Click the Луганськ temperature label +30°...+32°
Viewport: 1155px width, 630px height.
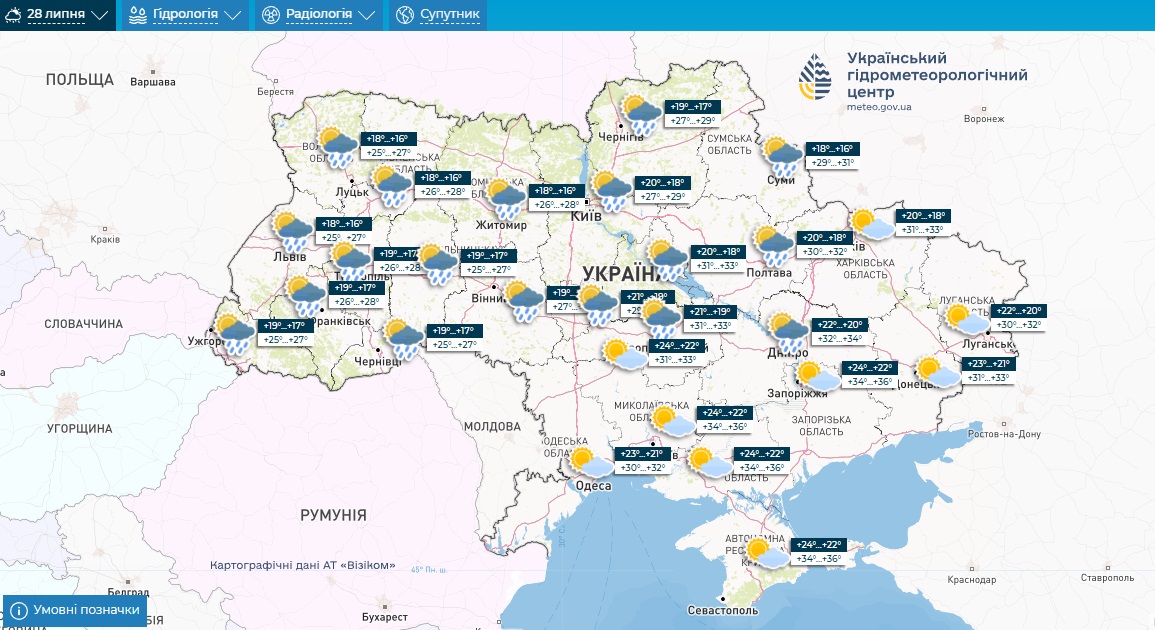1018,325
